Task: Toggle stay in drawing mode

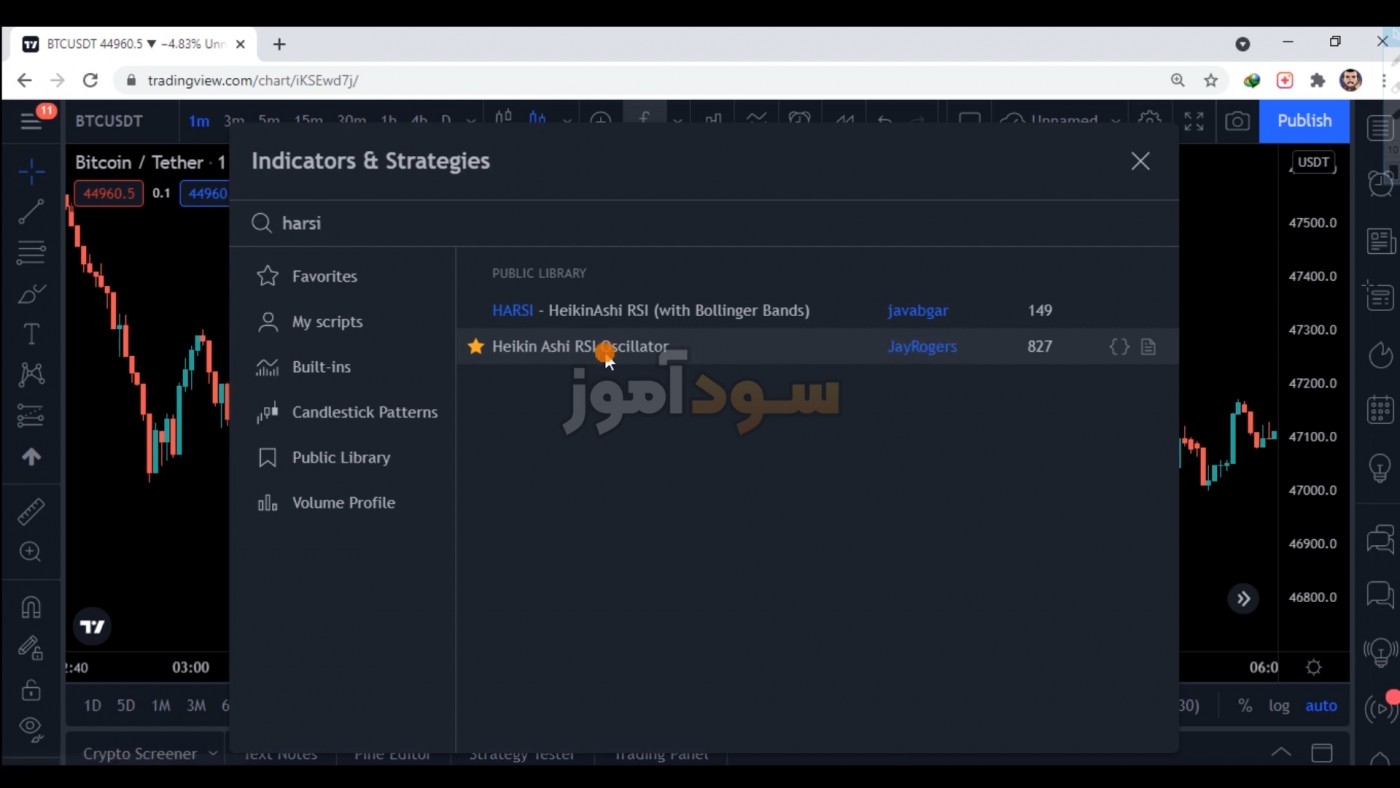Action: coord(31,648)
